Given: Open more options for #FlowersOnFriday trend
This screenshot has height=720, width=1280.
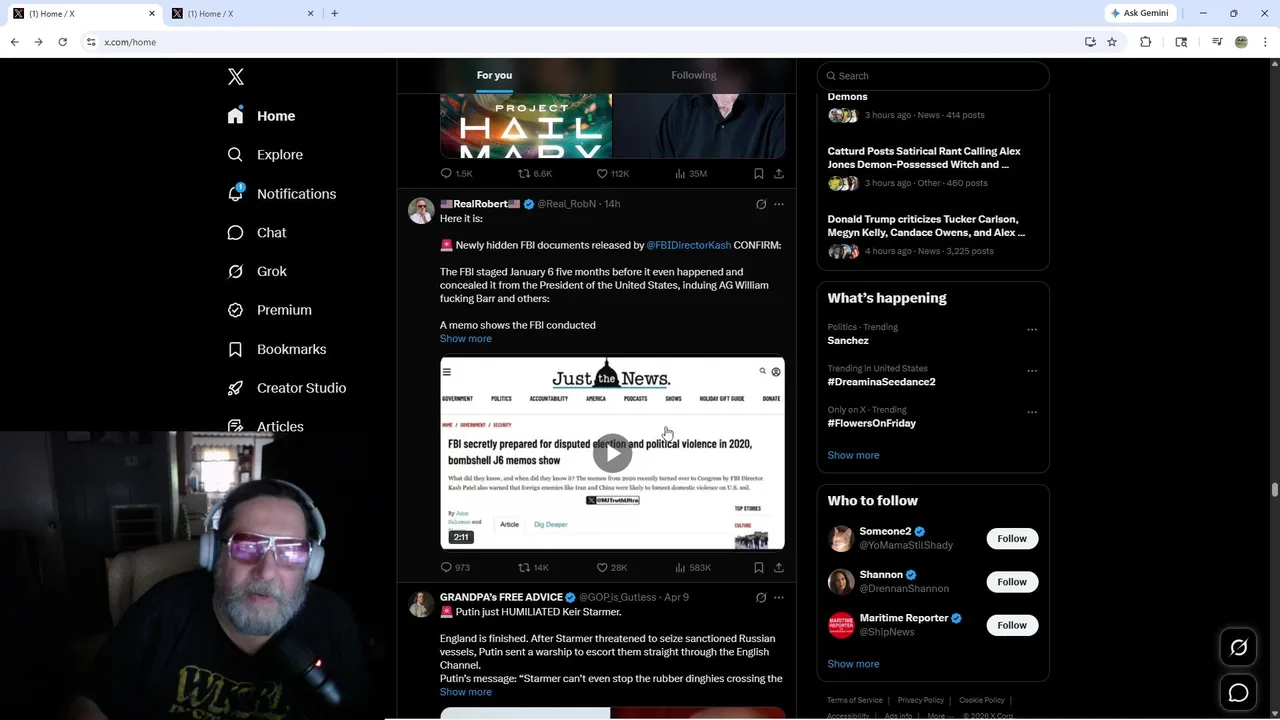Looking at the screenshot, I should (1032, 412).
